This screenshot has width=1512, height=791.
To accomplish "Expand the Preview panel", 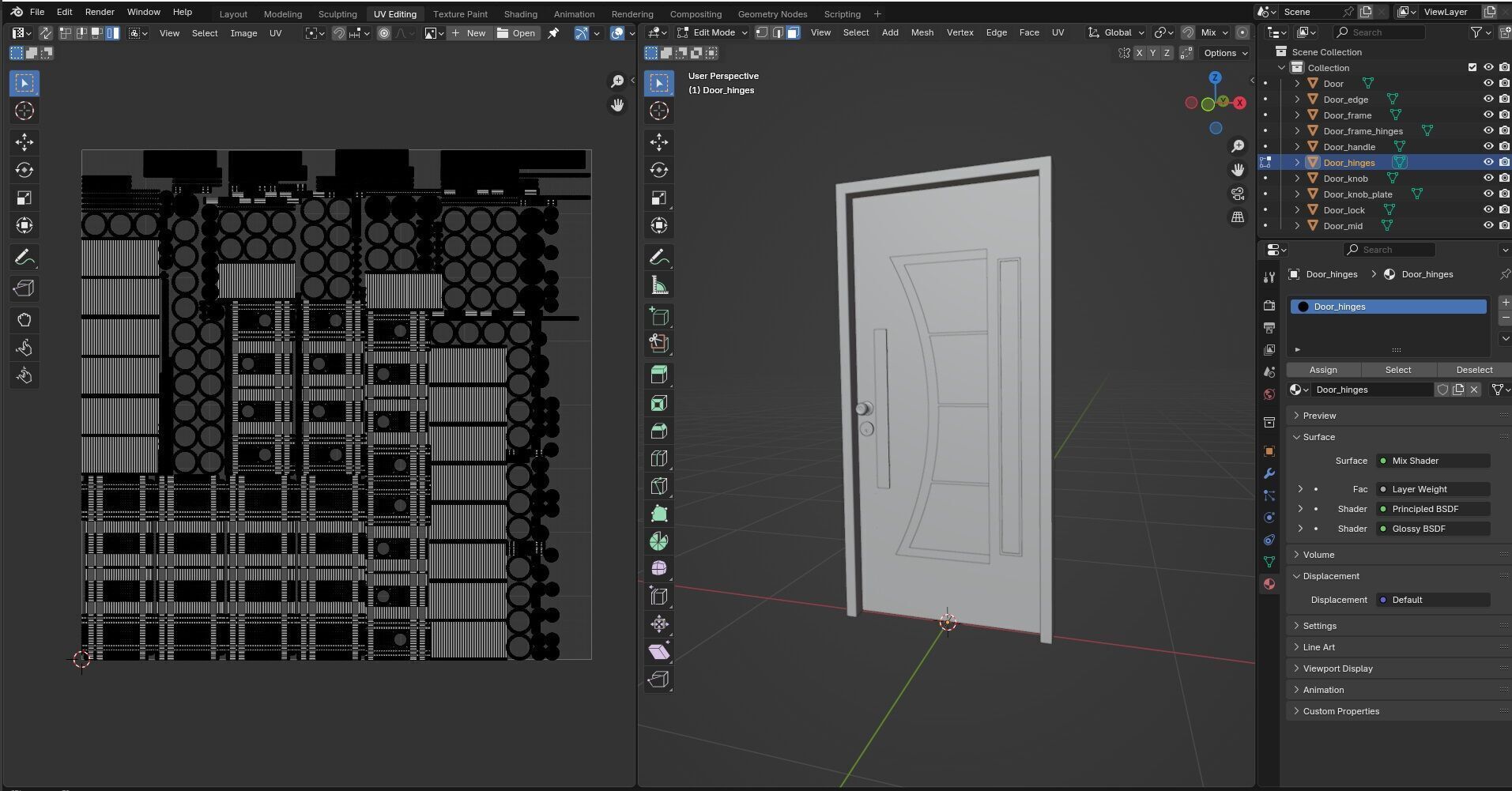I will pos(1319,416).
